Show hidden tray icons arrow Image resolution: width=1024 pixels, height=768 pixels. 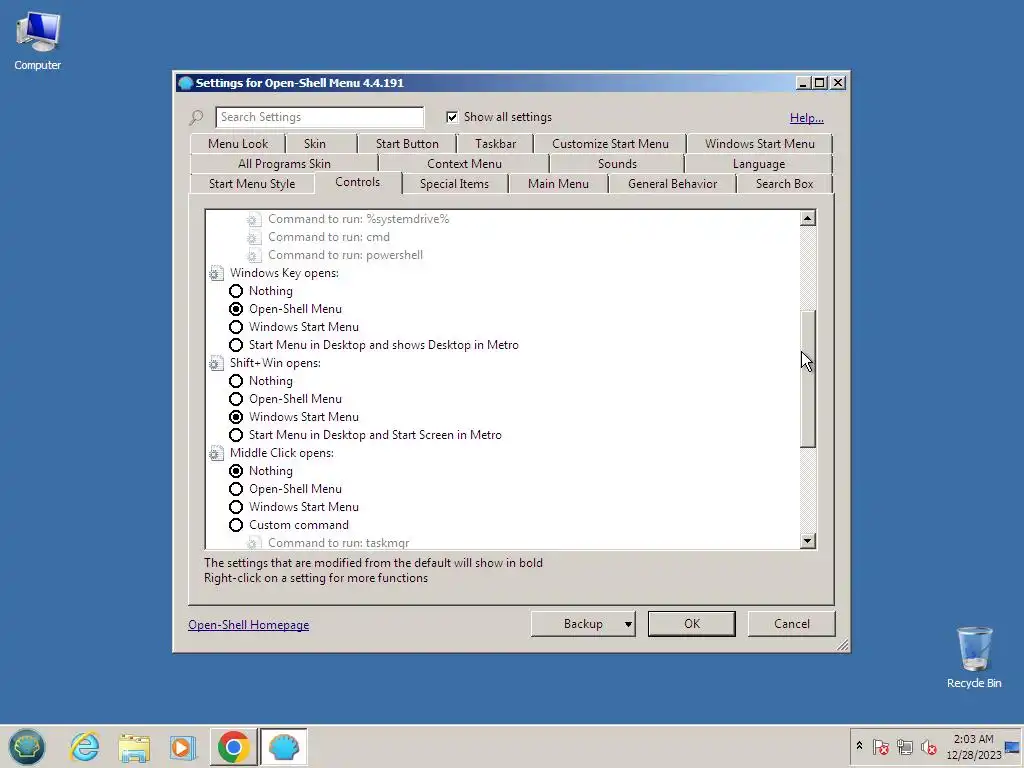(859, 746)
